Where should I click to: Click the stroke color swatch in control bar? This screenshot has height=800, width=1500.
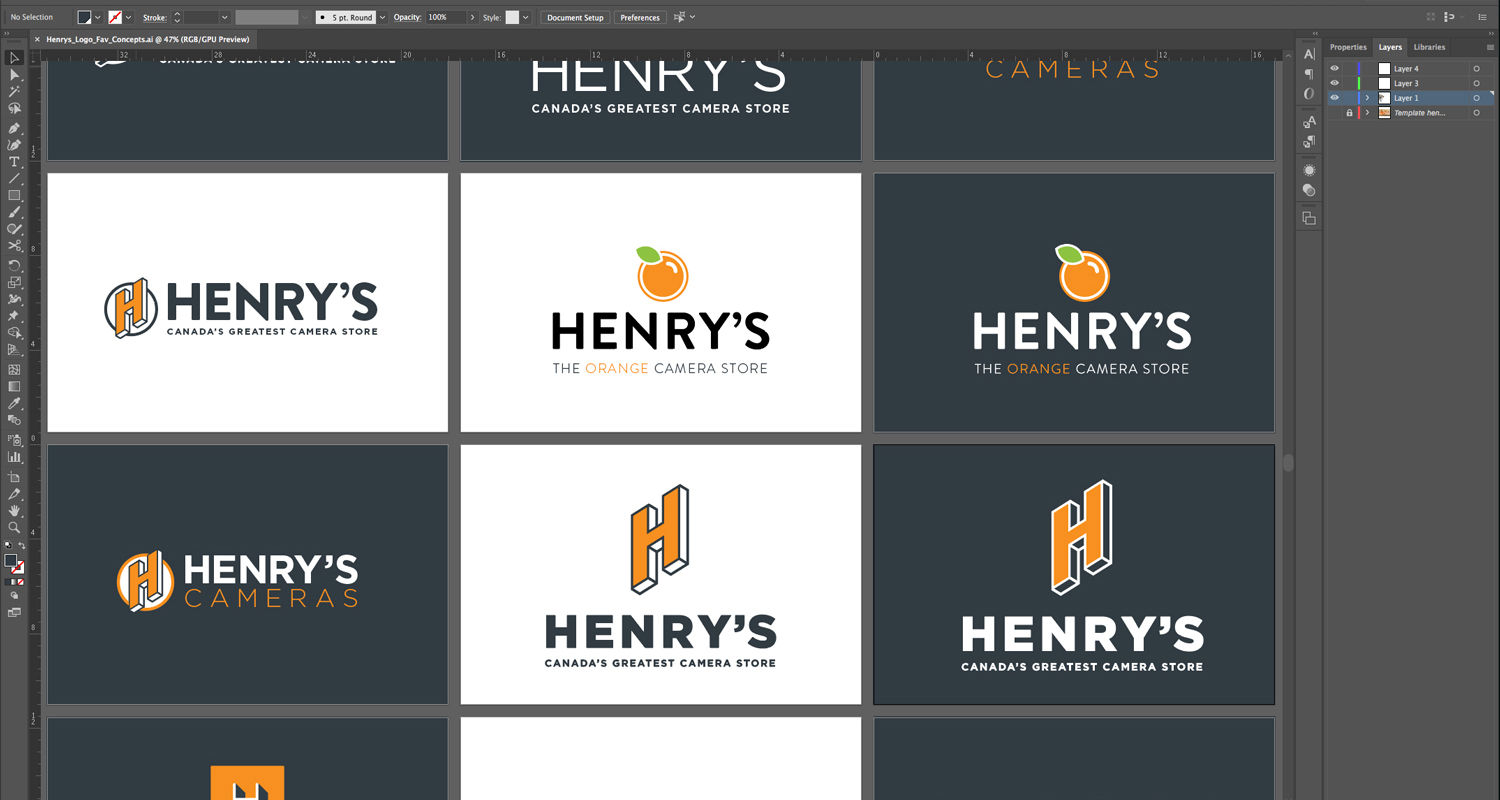point(115,17)
